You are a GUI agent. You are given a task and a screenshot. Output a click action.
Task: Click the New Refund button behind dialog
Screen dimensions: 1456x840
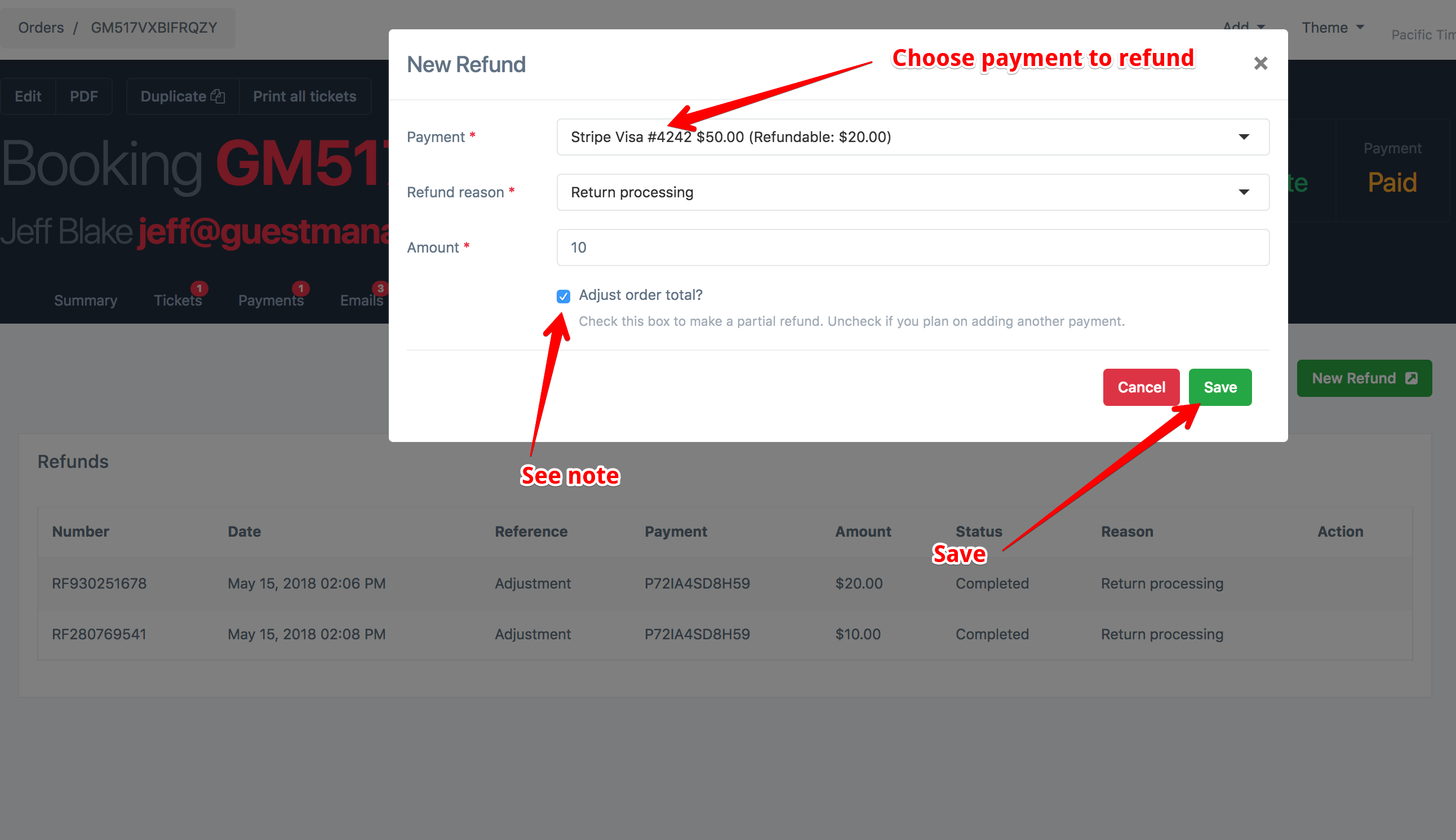pos(1364,378)
